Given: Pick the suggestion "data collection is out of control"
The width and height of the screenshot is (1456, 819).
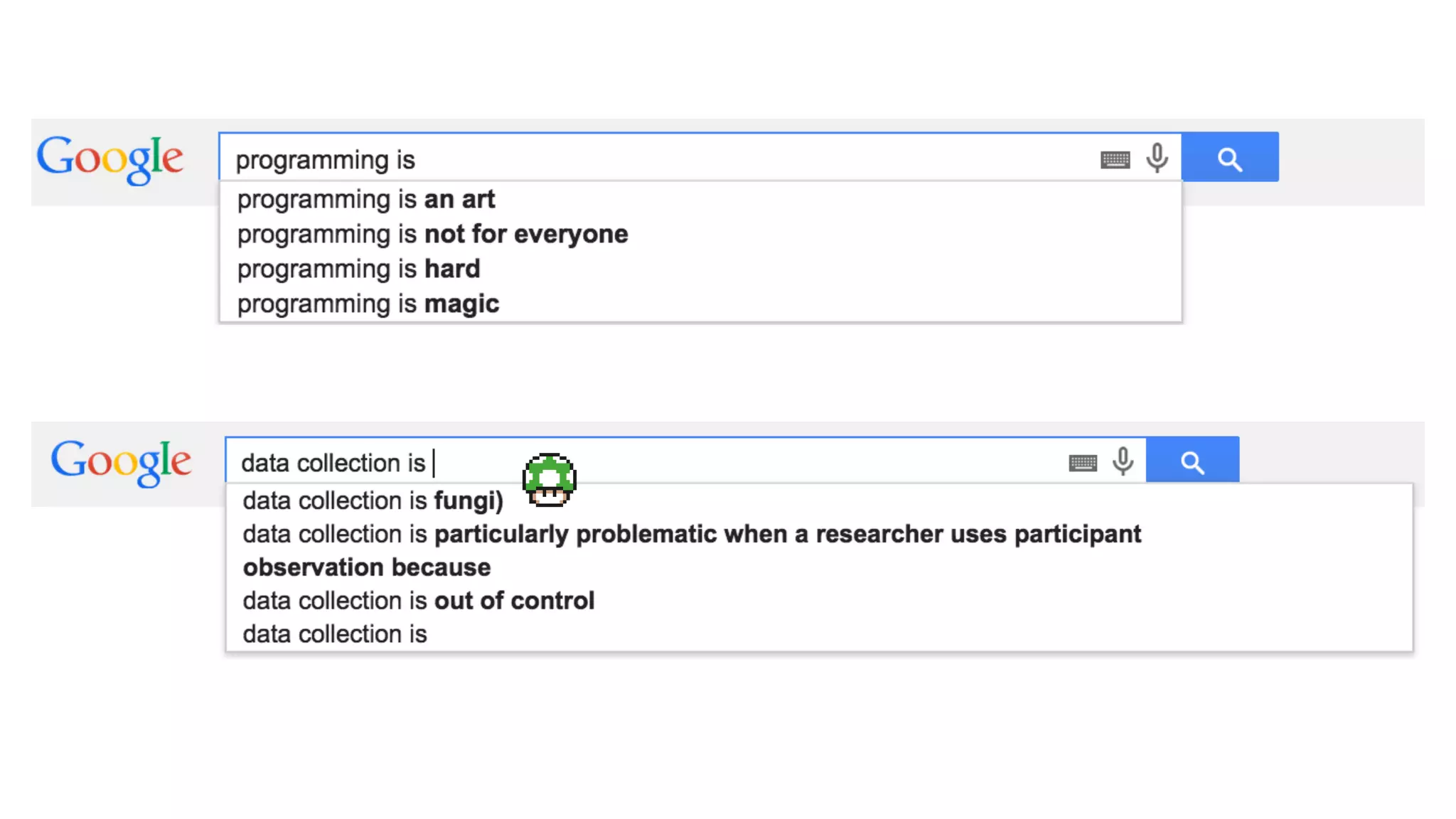Looking at the screenshot, I should click(x=418, y=601).
